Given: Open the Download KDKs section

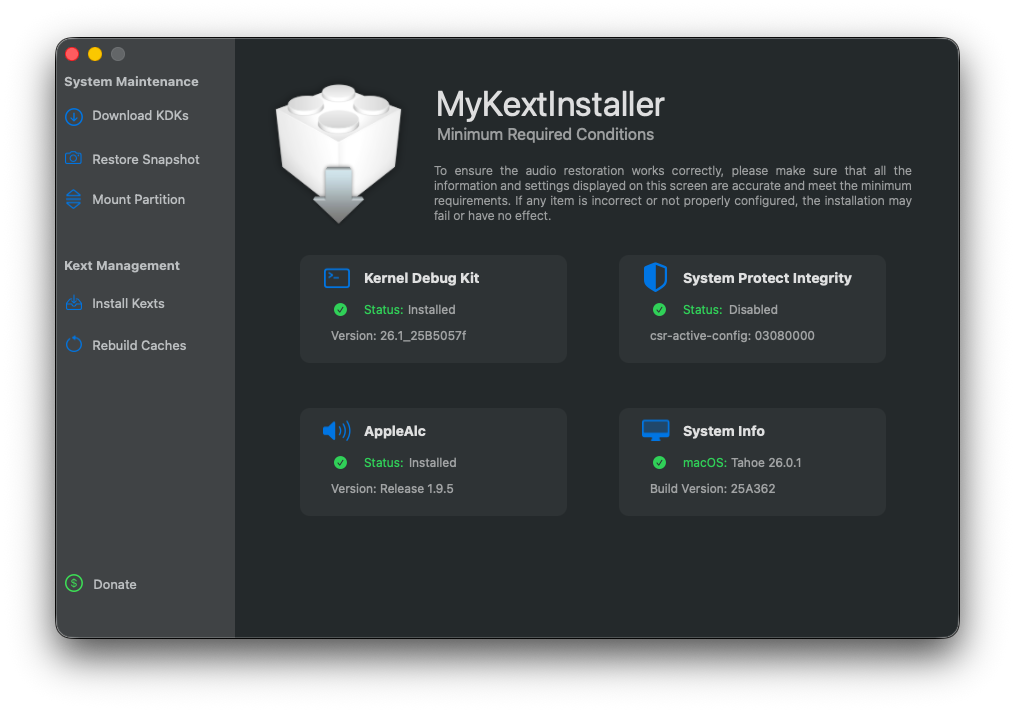Looking at the screenshot, I should coord(140,116).
